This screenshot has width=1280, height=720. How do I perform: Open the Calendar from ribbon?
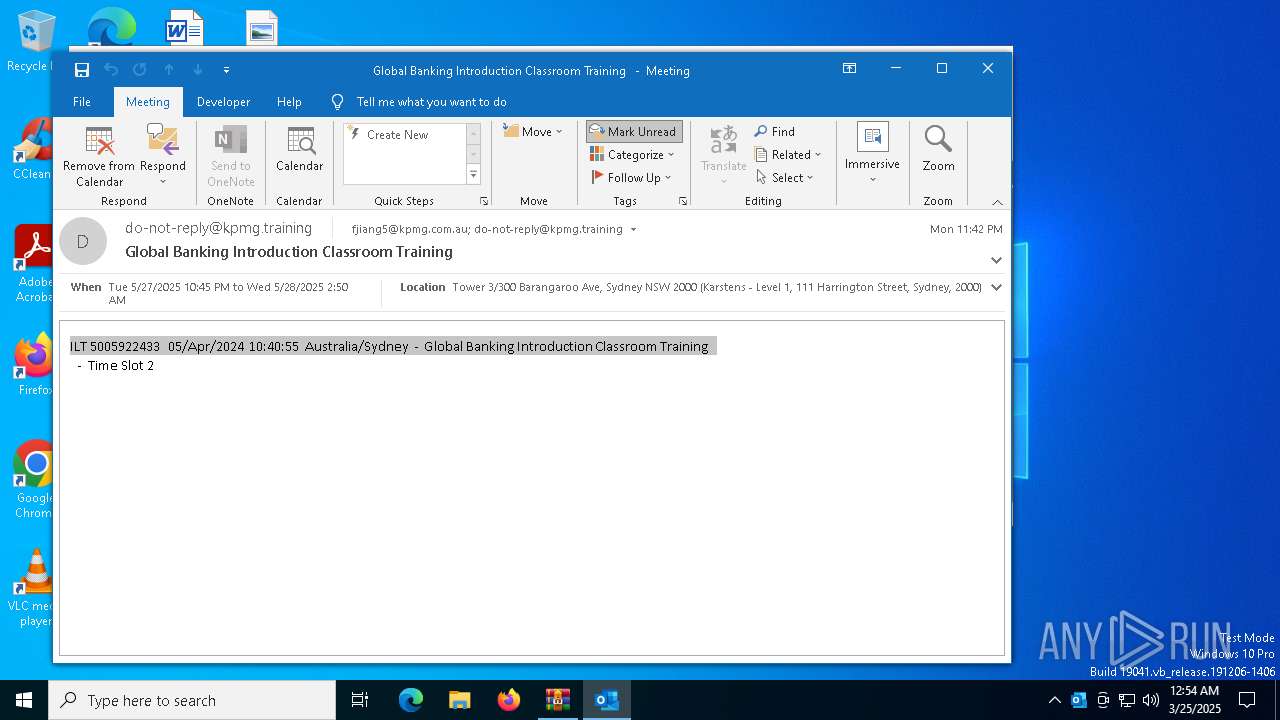click(x=300, y=150)
